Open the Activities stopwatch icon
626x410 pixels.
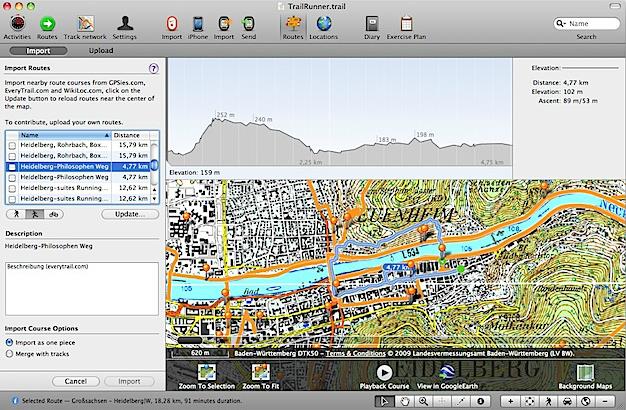[x=18, y=24]
